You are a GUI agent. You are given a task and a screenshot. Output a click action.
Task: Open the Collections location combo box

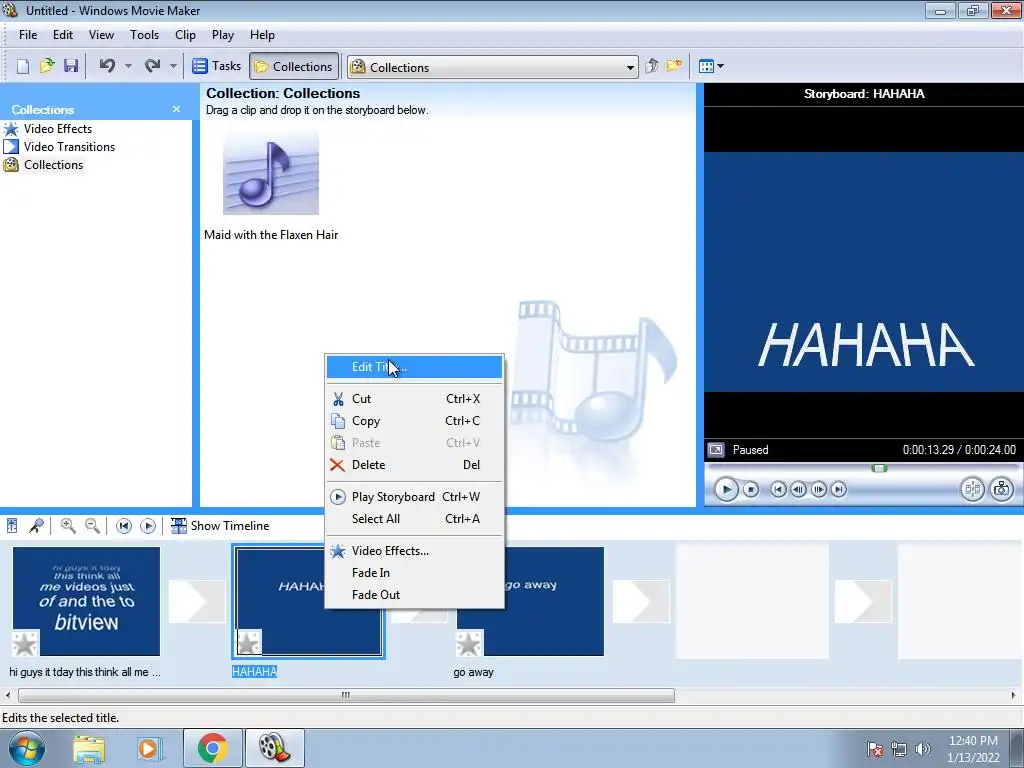click(x=492, y=67)
